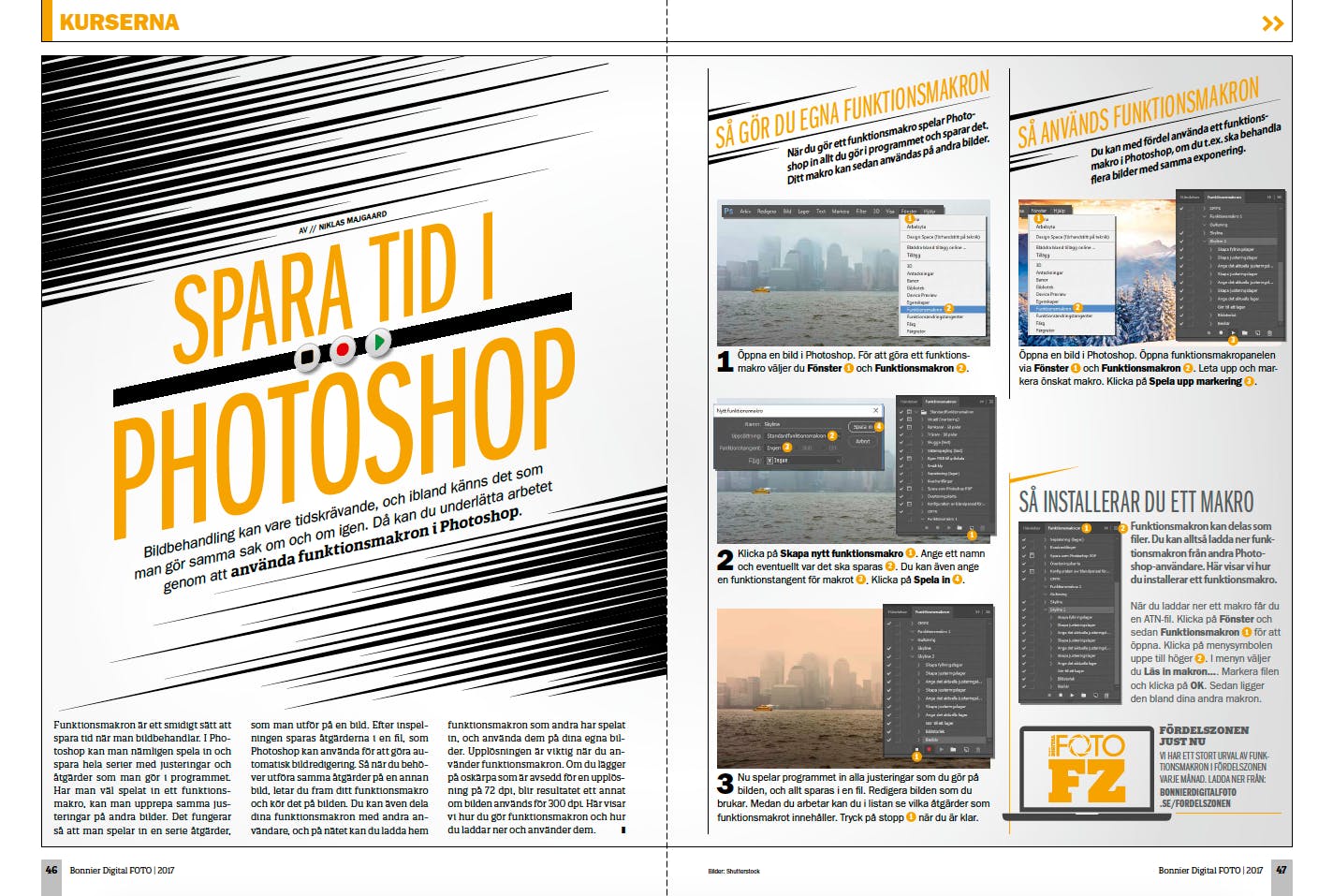Click trash icon in Så installerar panel
This screenshot has width=1333, height=896.
1106,696
